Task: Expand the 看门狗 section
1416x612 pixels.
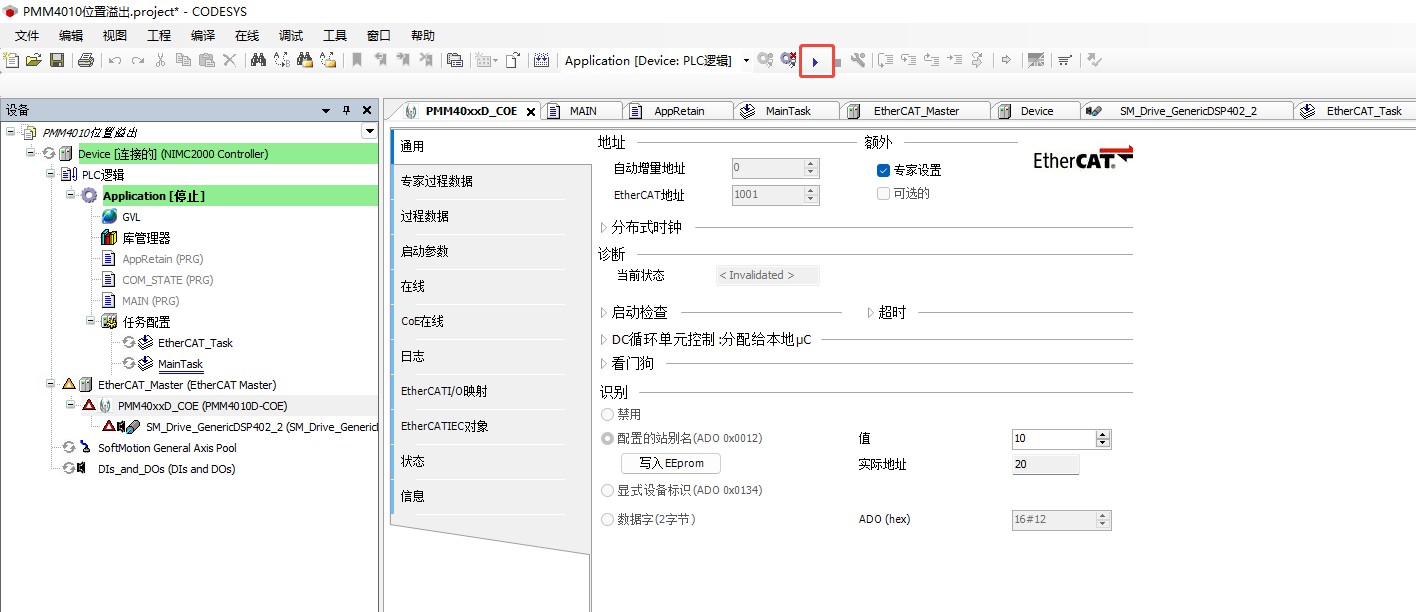Action: [x=603, y=364]
